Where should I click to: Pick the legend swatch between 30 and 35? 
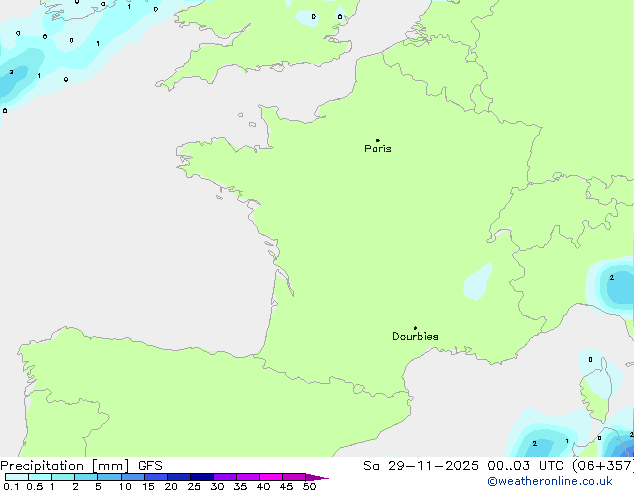pyautogui.click(x=225, y=477)
